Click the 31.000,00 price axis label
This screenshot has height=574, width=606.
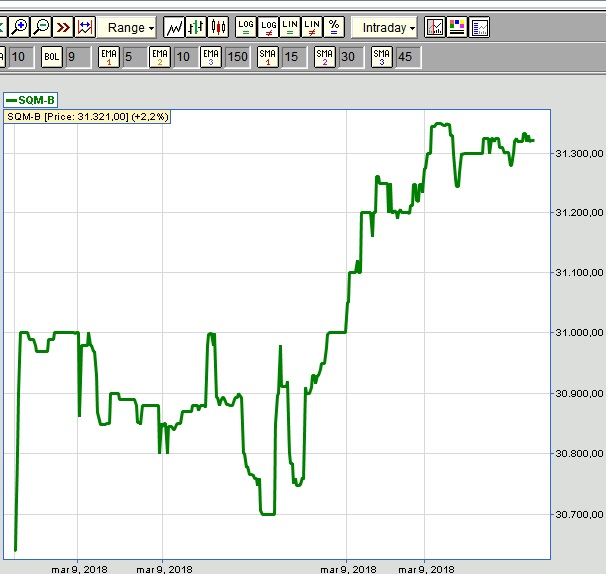(579, 332)
